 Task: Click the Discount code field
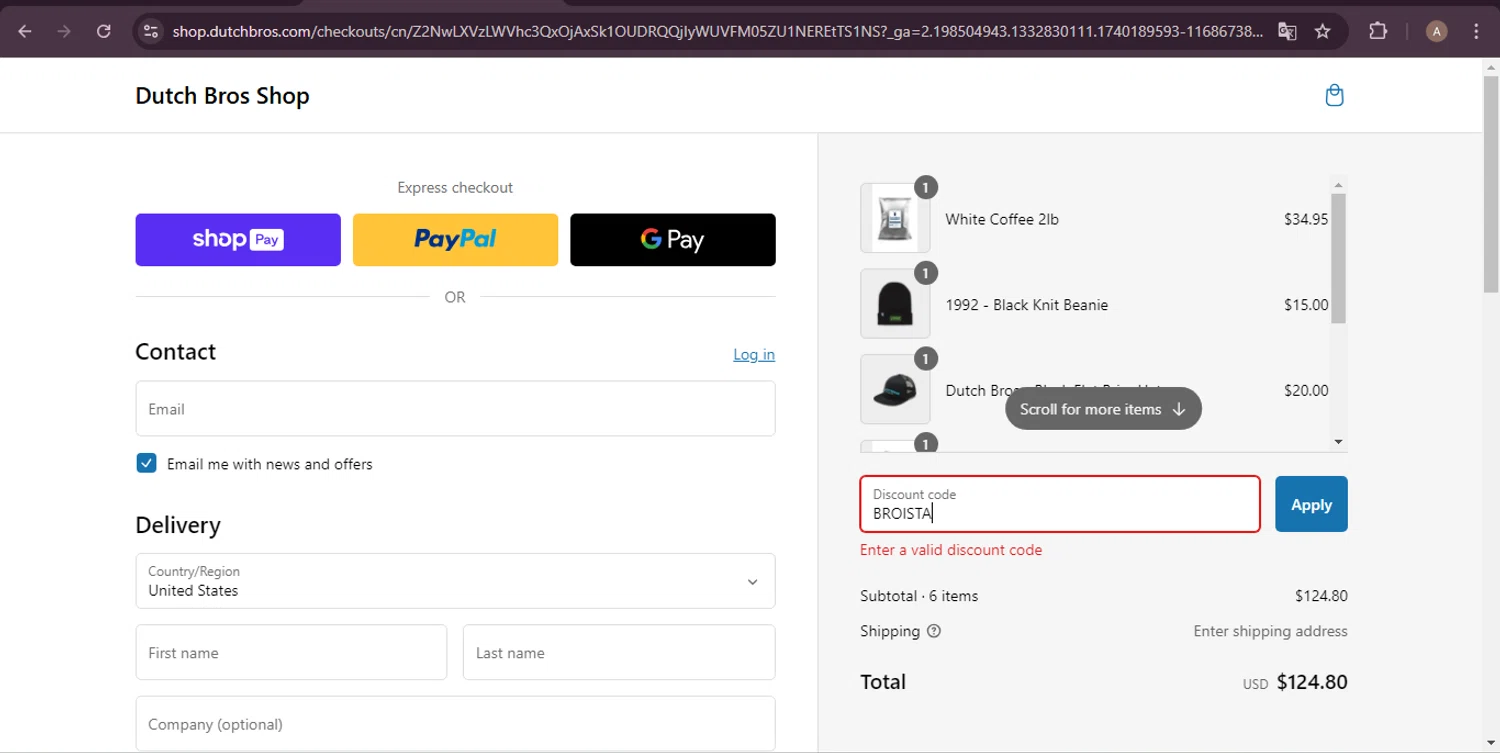click(x=1060, y=504)
